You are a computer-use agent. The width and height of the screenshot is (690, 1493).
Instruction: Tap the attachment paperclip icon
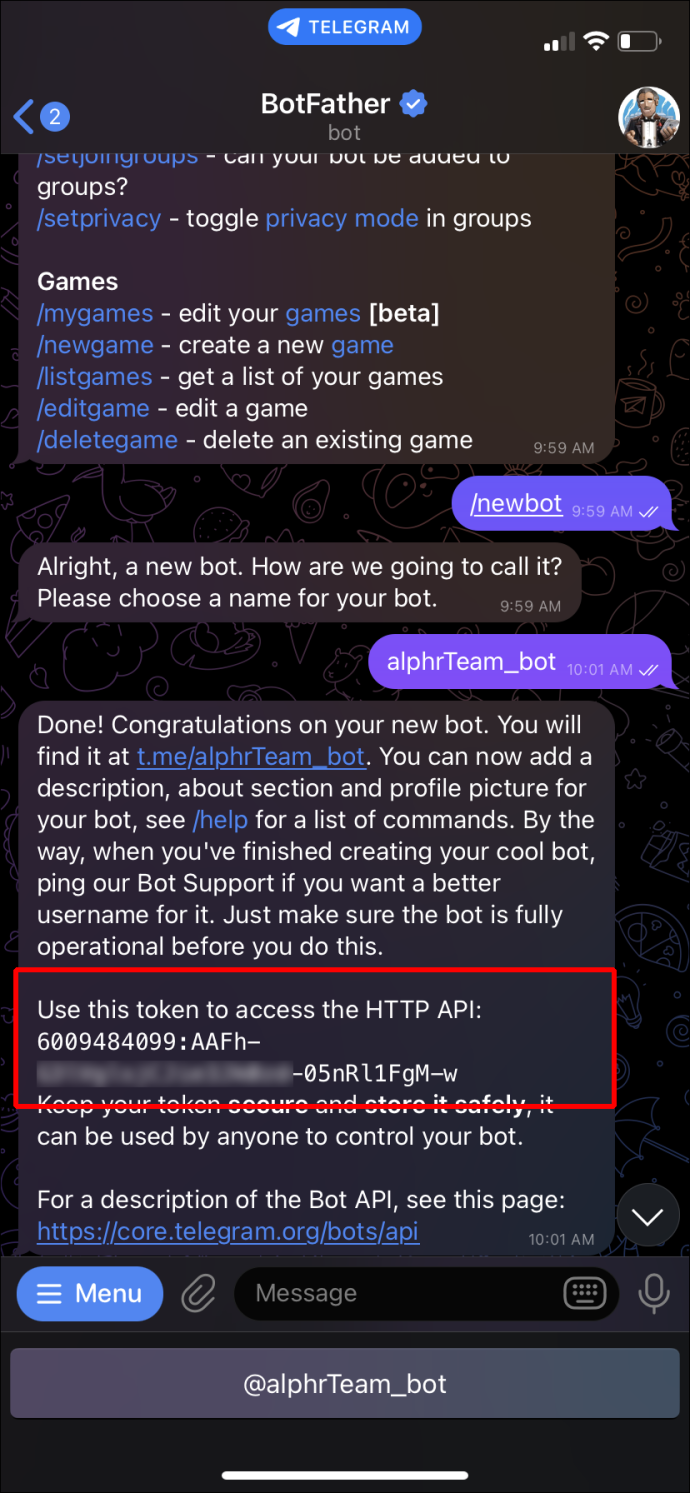pos(198,1293)
